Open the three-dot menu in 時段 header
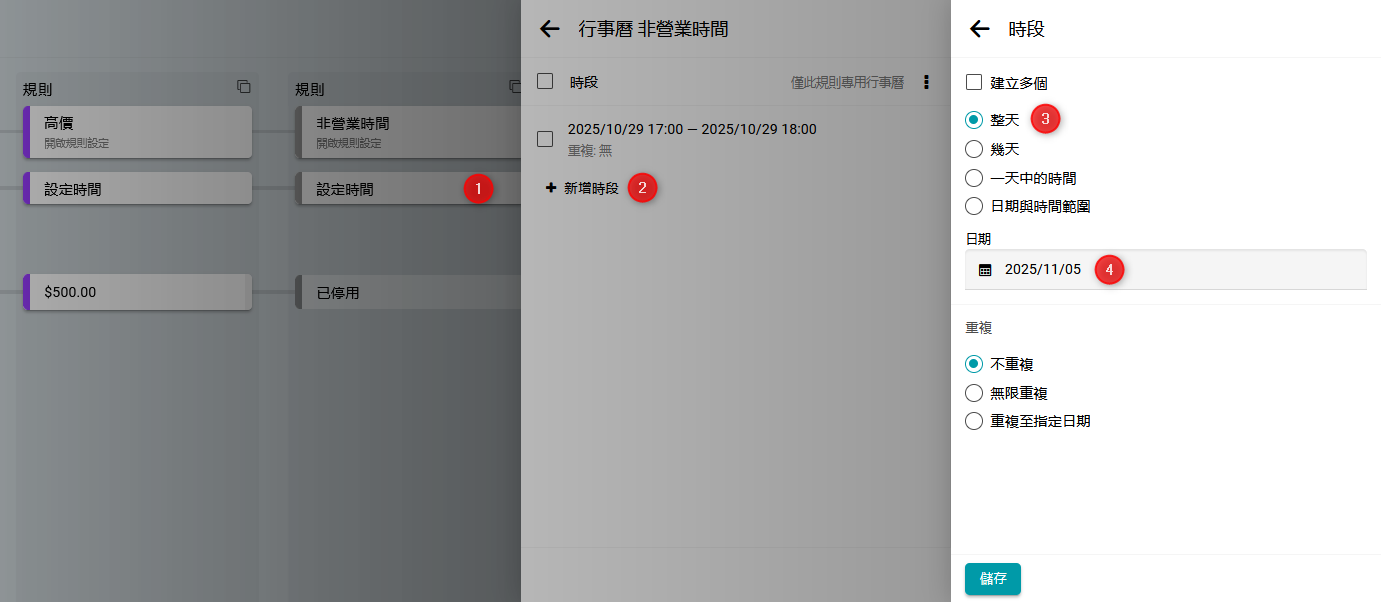The width and height of the screenshot is (1381, 602). 926,82
